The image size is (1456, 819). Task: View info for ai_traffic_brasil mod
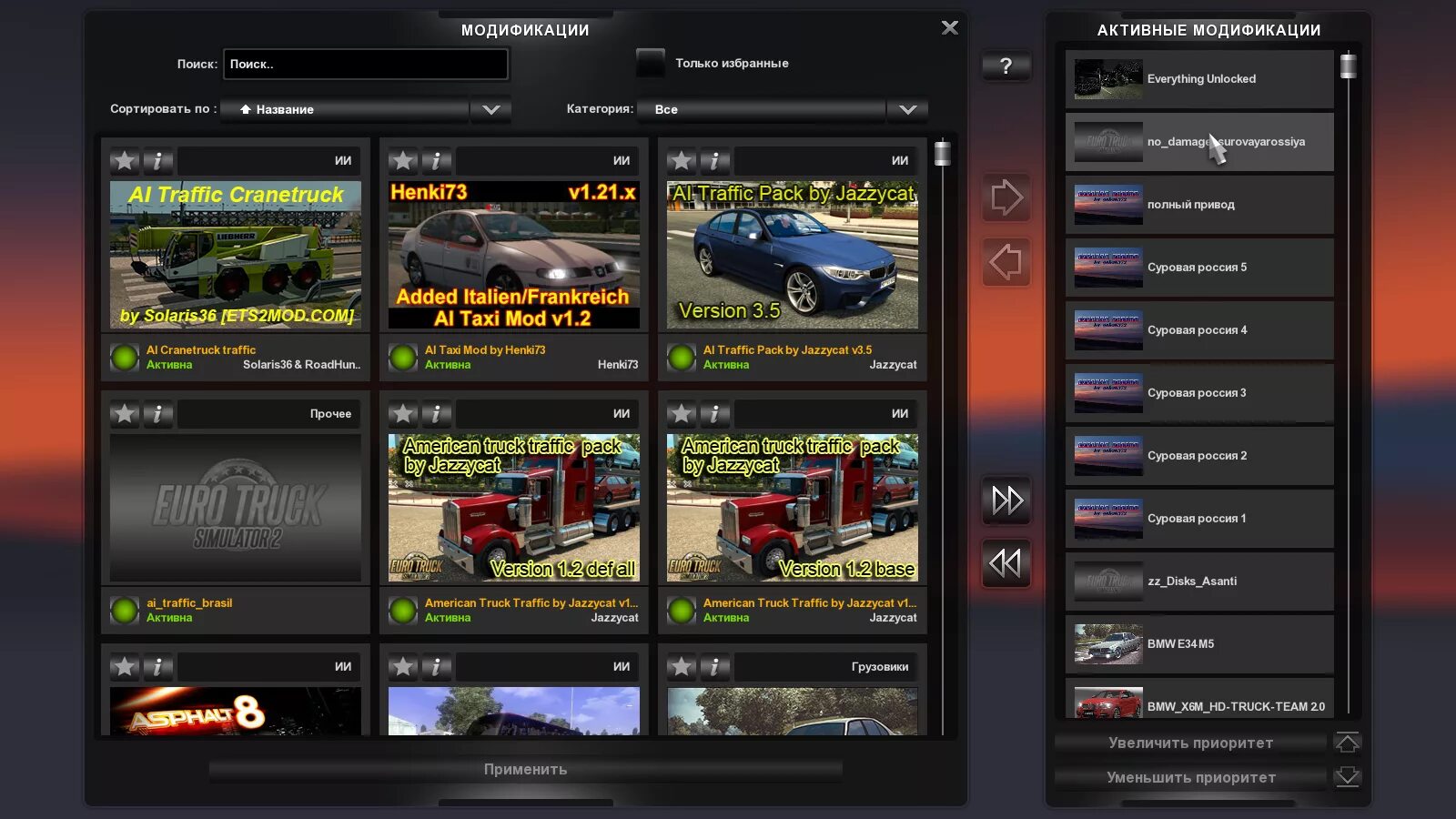157,414
